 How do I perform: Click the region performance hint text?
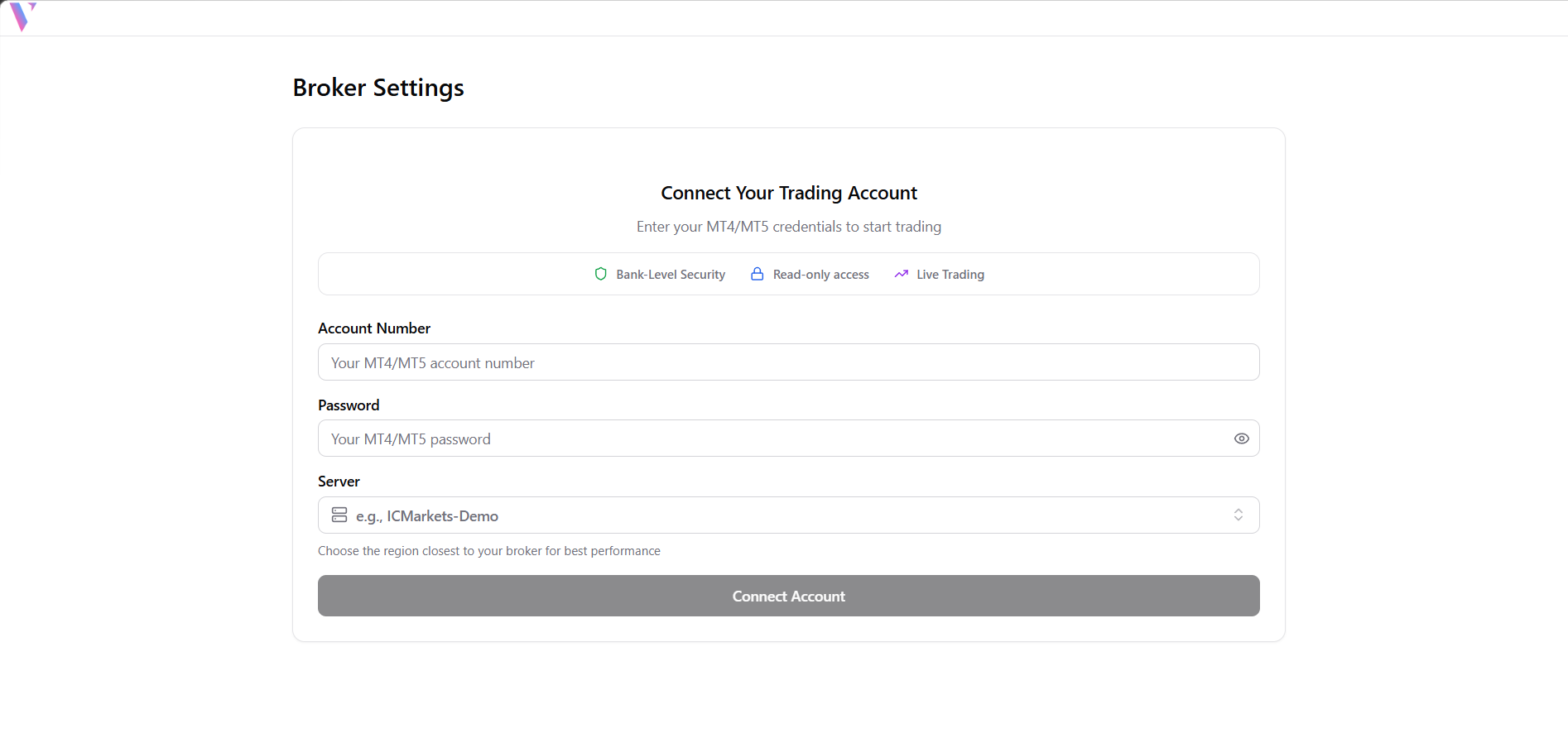click(x=488, y=551)
